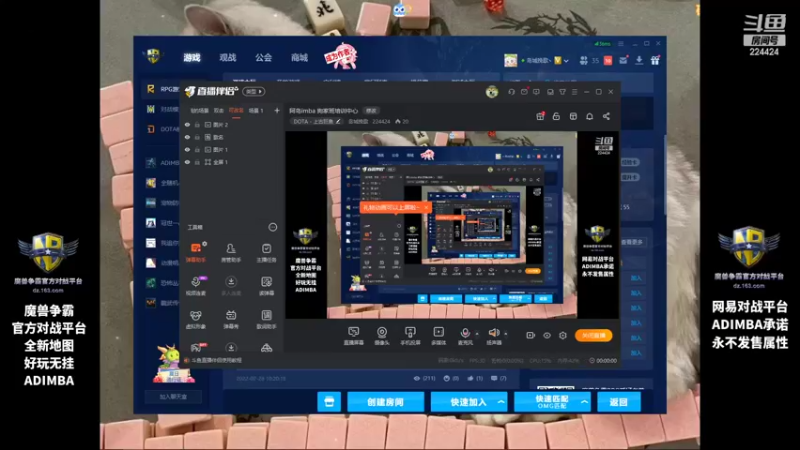Toggle lock on 图片 1 source
800x450 pixels.
[197, 149]
